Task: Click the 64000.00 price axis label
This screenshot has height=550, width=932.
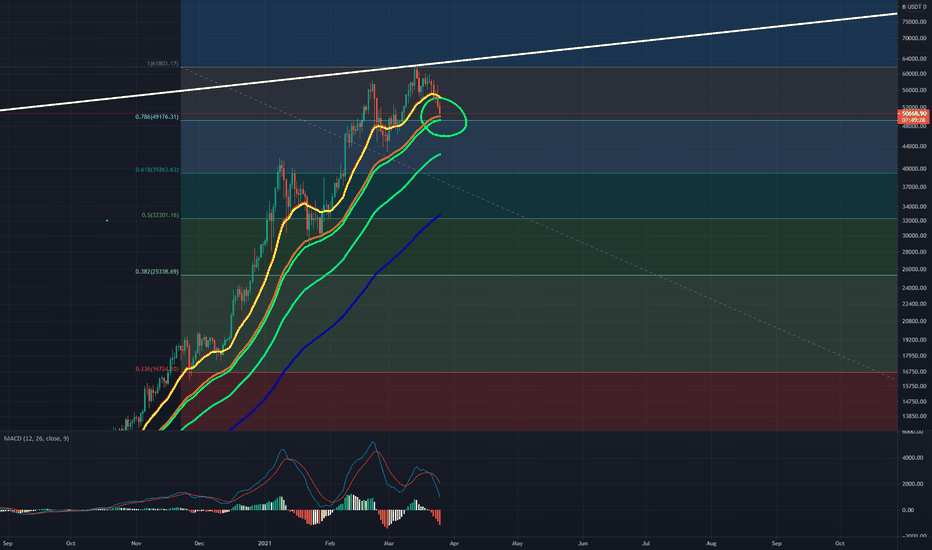Action: click(914, 59)
